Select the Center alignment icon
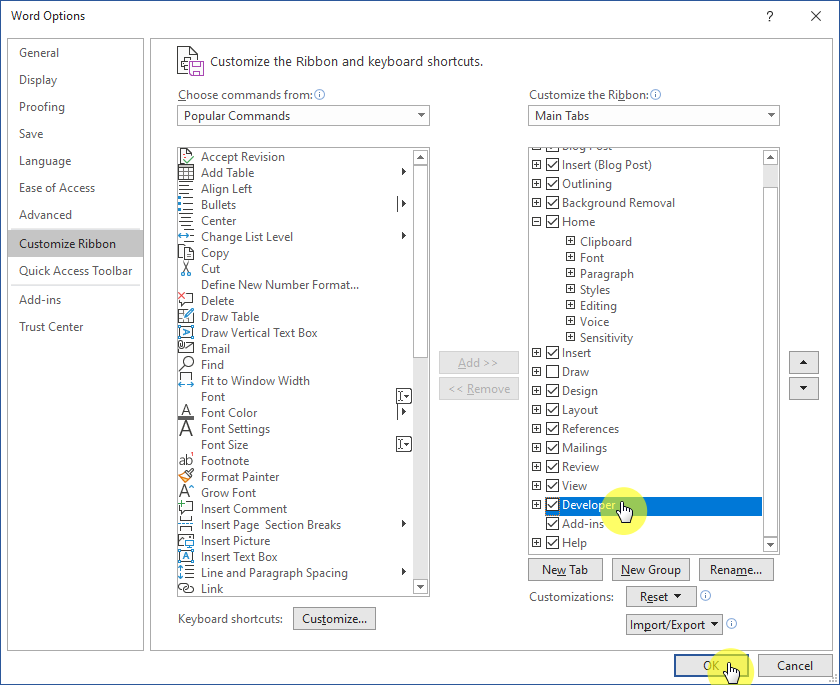Screen dimensions: 840x685 186,221
